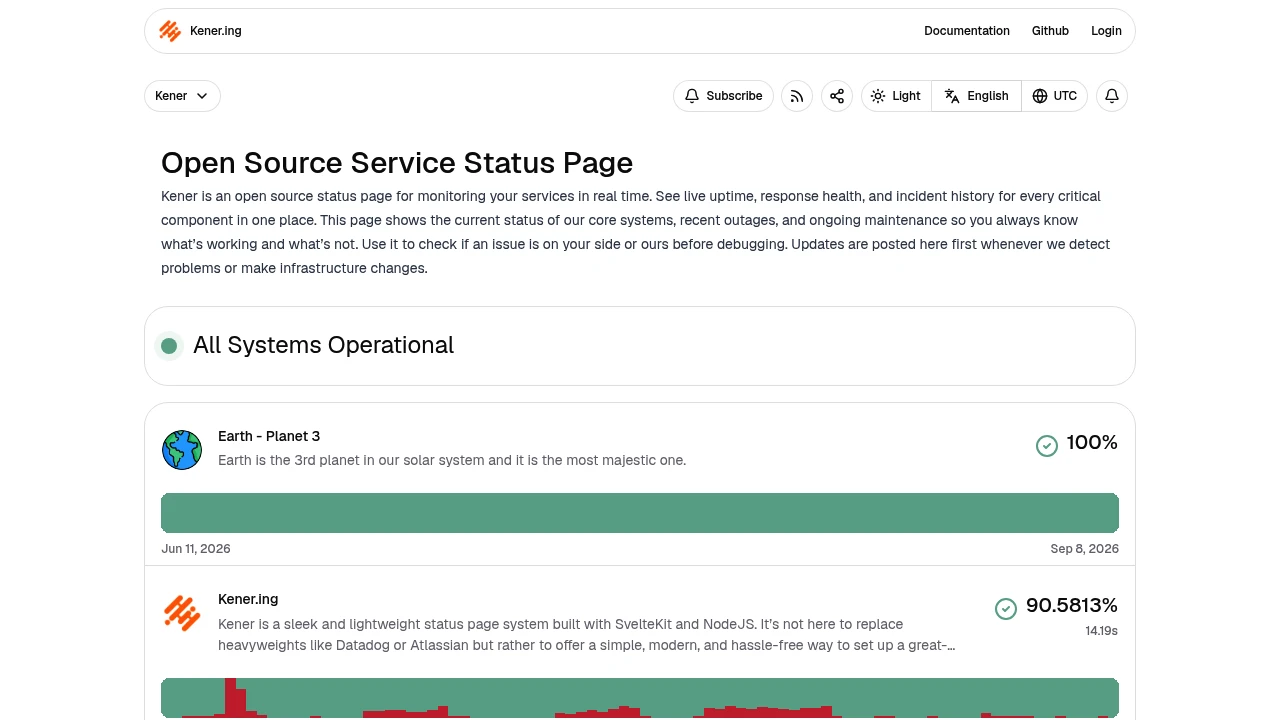Click the Kener.ing monitor orange logo
Viewport: 1280px width, 720px height.
[182, 613]
